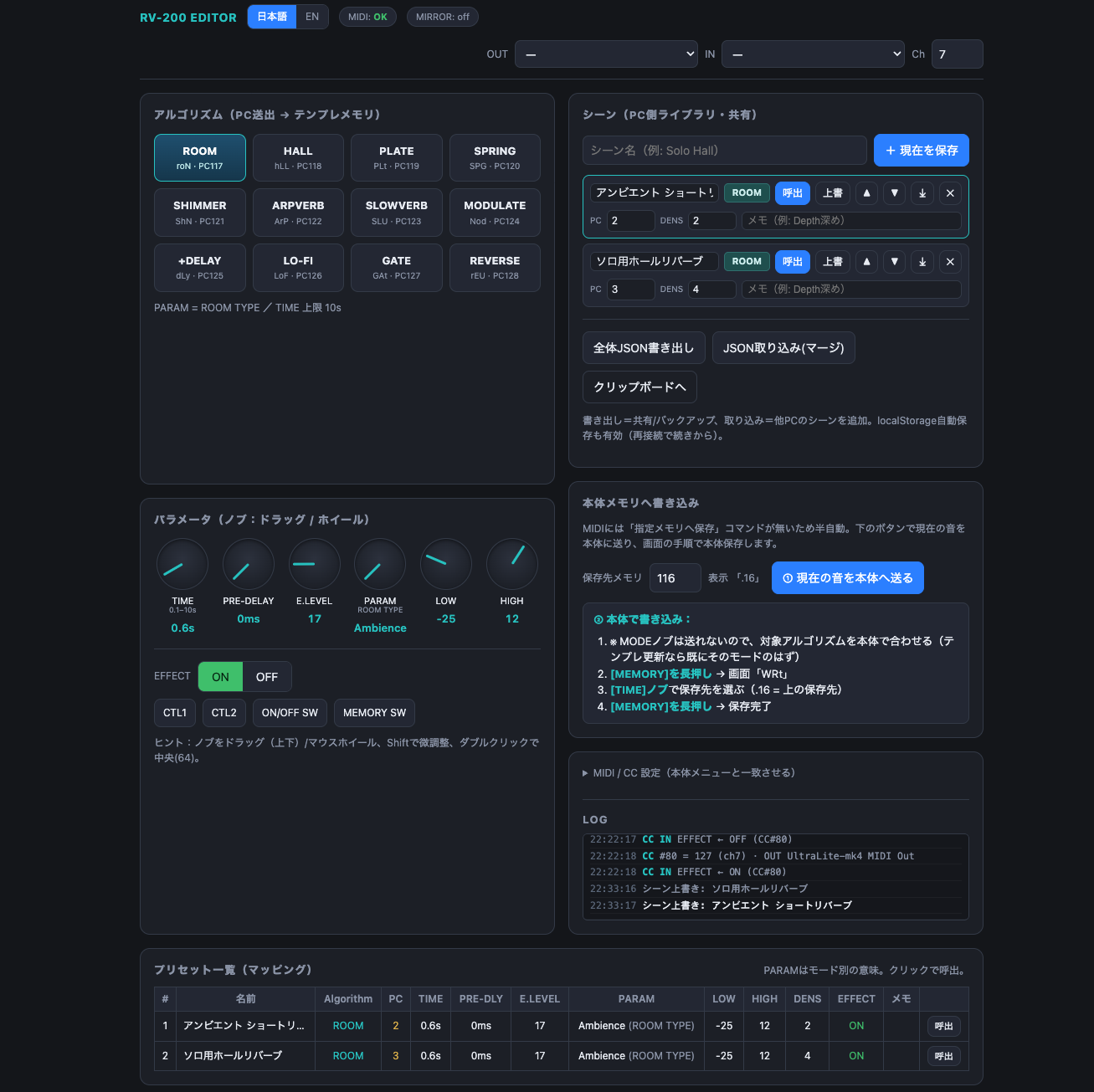Click 全体JSON書き出し
The height and width of the screenshot is (1092, 1094).
point(644,348)
